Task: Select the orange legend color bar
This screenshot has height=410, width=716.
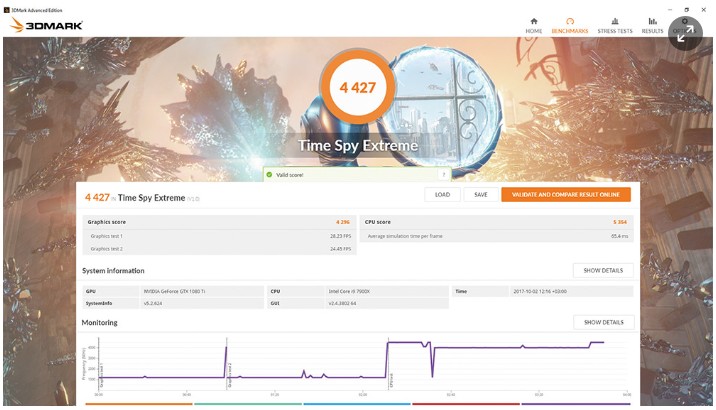Action: [x=139, y=404]
